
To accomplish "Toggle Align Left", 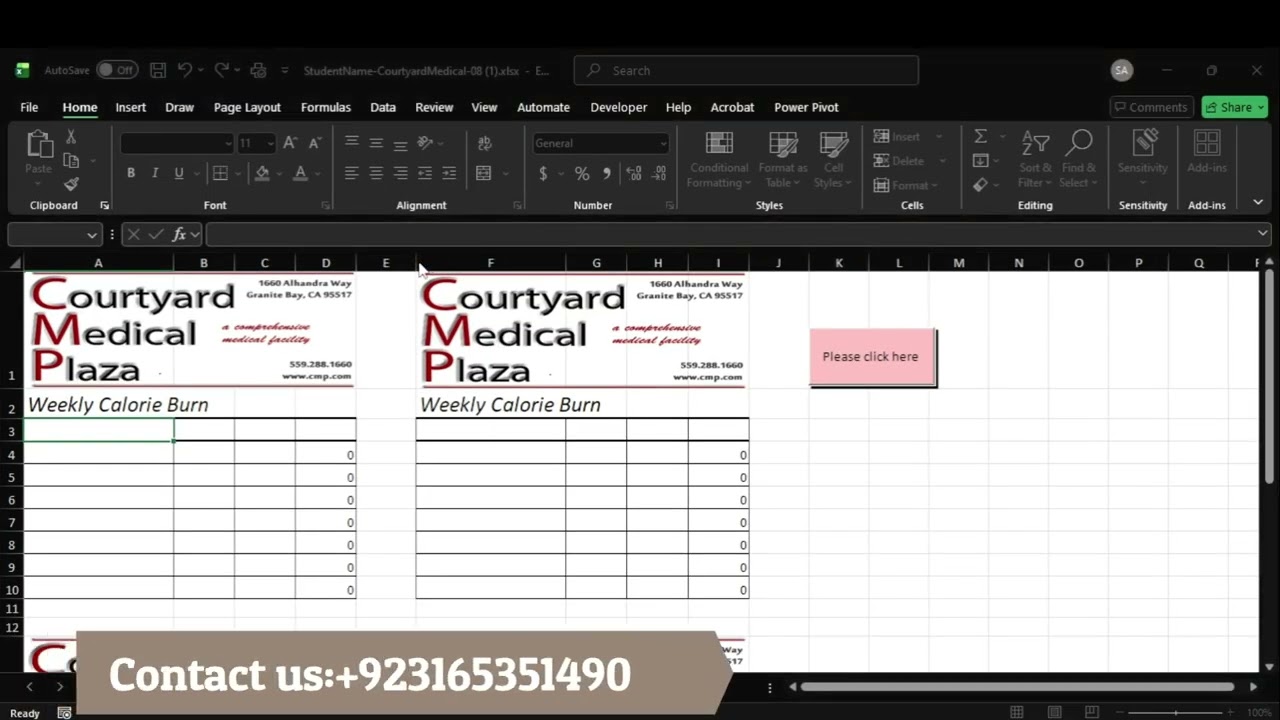I will tap(352, 173).
